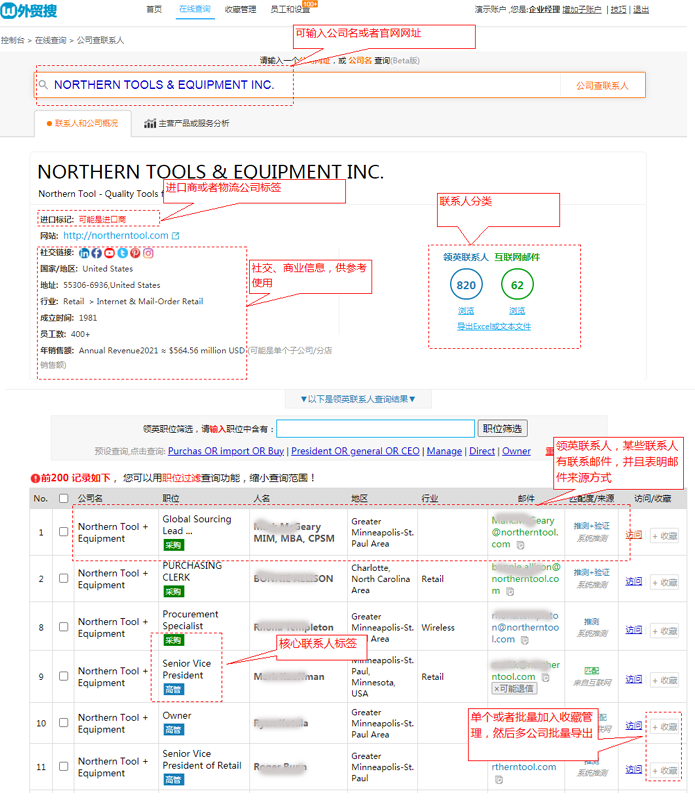Copy email icon in row 1
Image resolution: width=695 pixels, height=809 pixels.
pyautogui.click(x=521, y=545)
